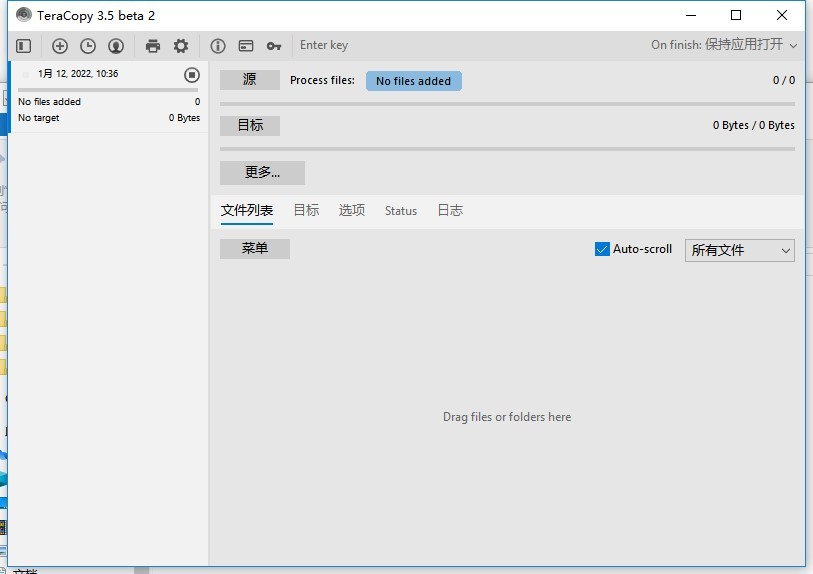
Task: Switch to the 文件列表 tab
Action: pos(247,211)
